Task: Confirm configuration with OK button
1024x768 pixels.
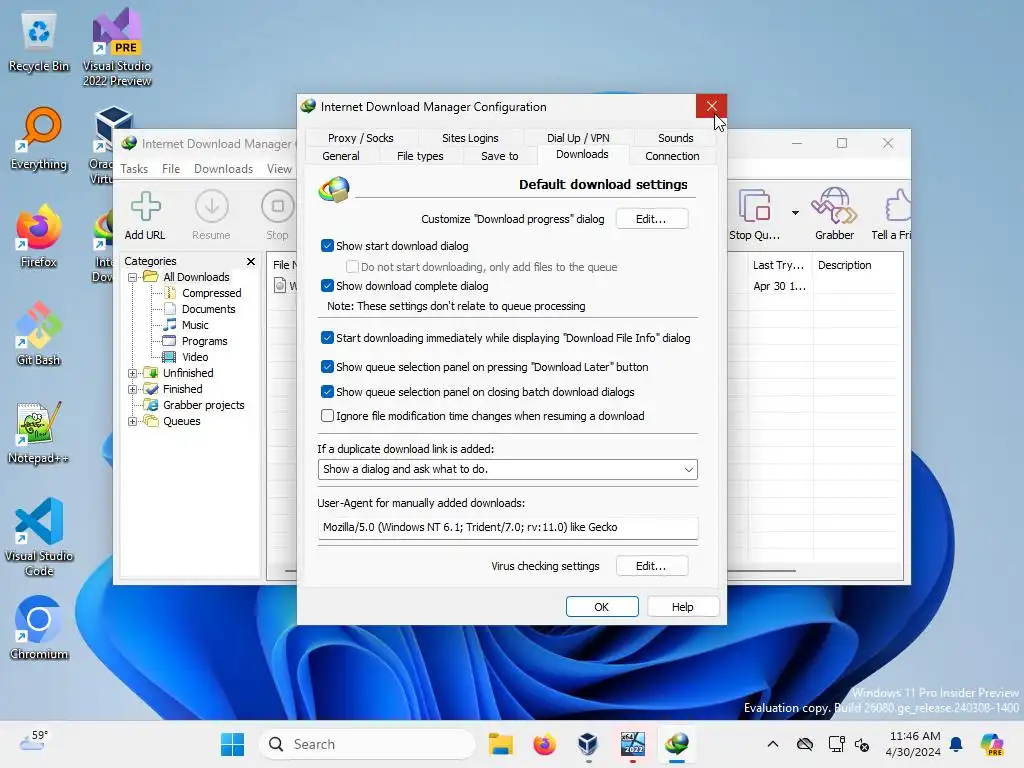Action: coord(601,607)
